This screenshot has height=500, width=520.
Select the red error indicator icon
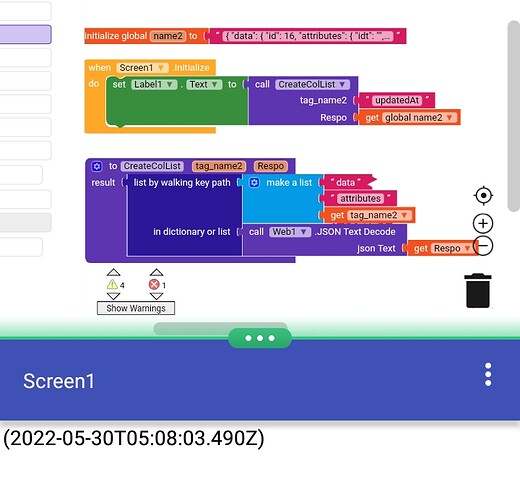point(154,285)
